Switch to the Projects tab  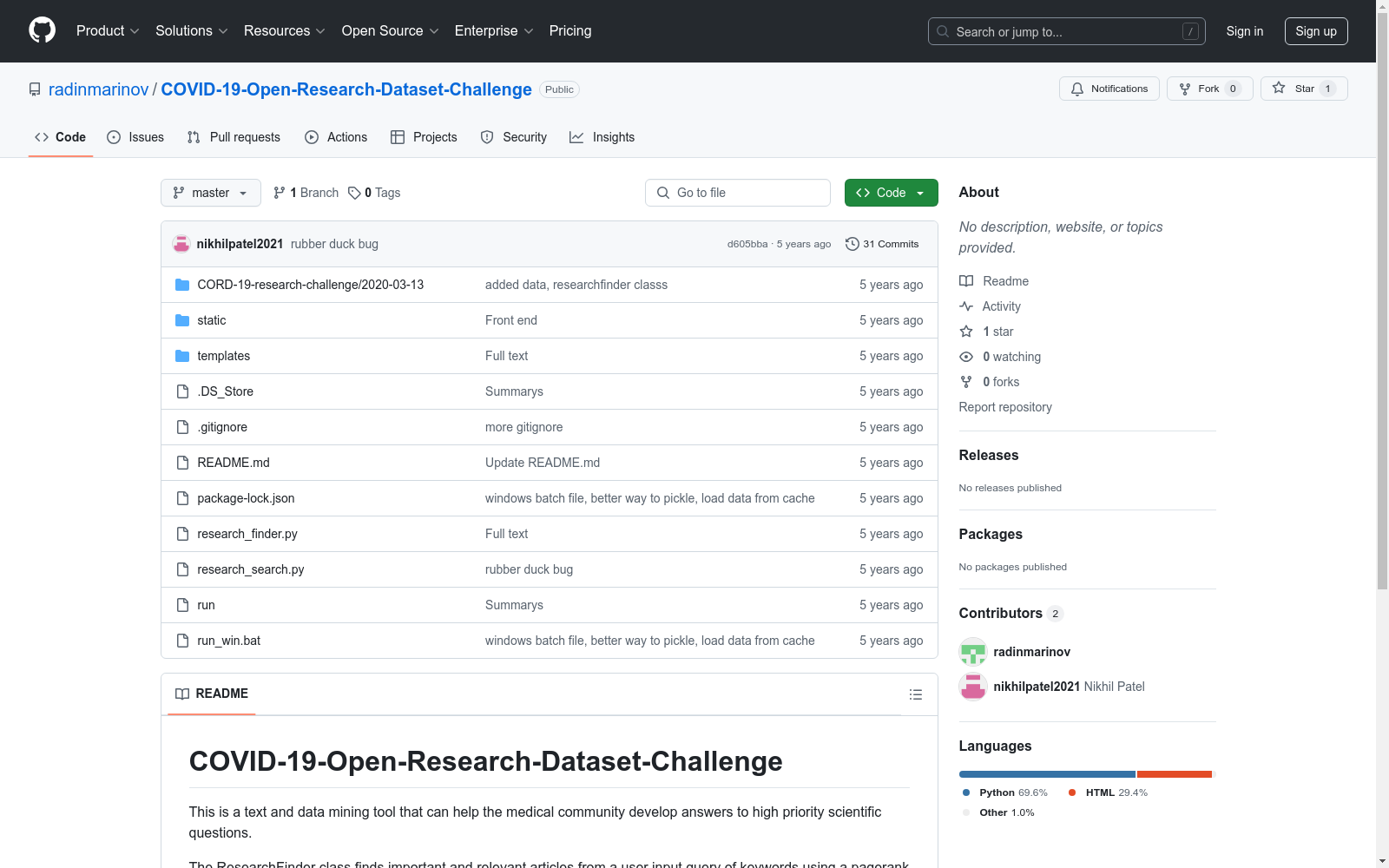424,137
